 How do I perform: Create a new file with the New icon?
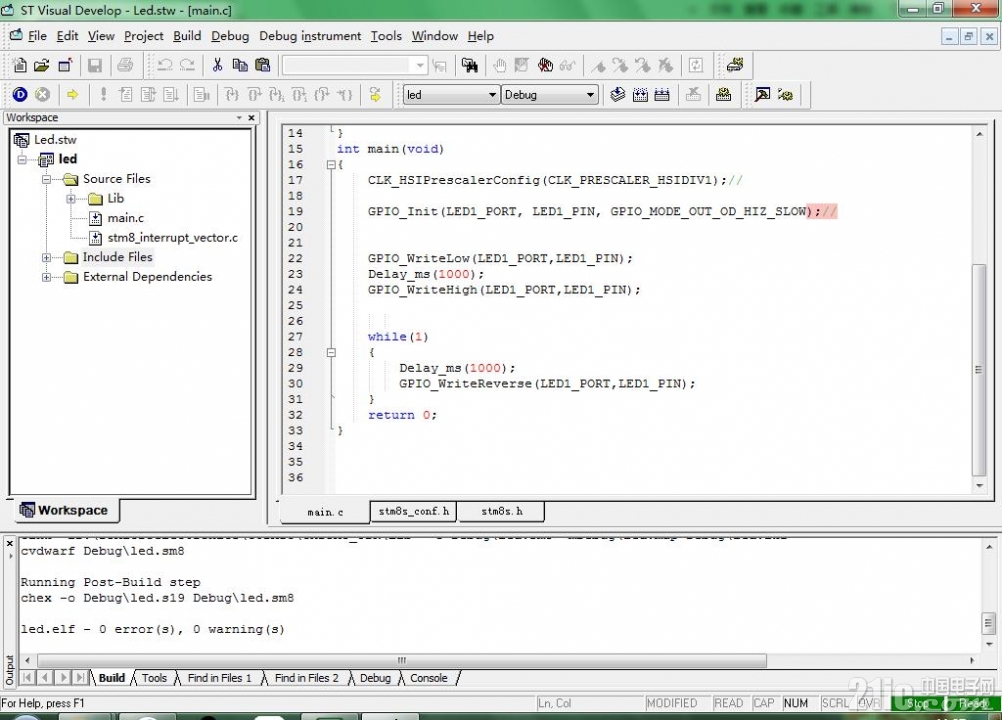(x=20, y=65)
